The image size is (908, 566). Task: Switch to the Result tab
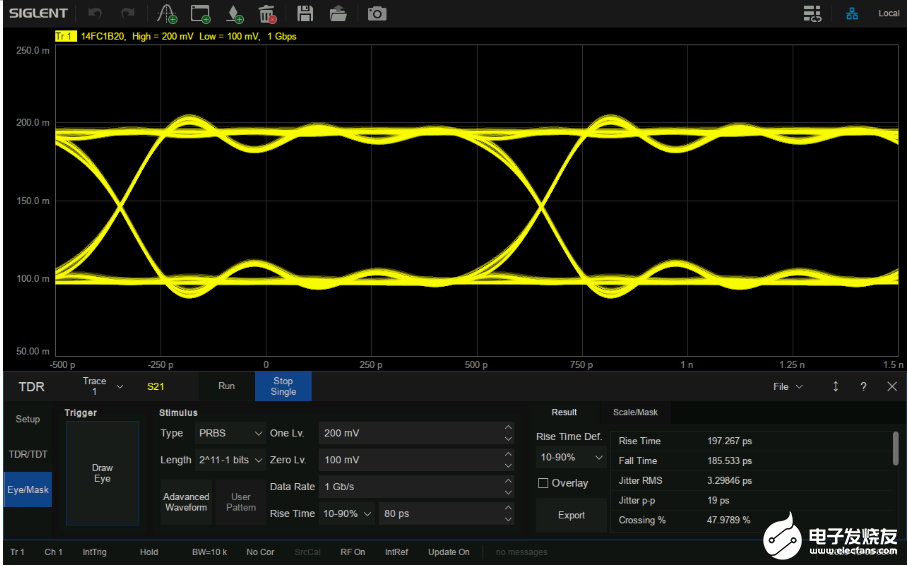564,412
